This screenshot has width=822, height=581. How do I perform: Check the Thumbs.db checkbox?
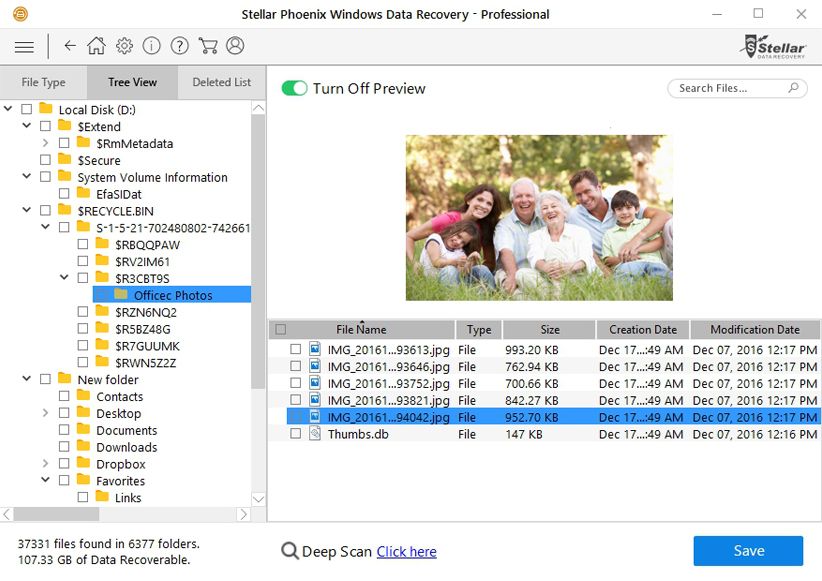pos(296,434)
